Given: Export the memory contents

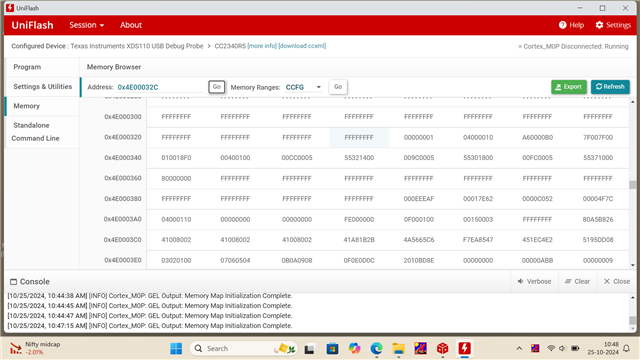Looking at the screenshot, I should click(569, 87).
